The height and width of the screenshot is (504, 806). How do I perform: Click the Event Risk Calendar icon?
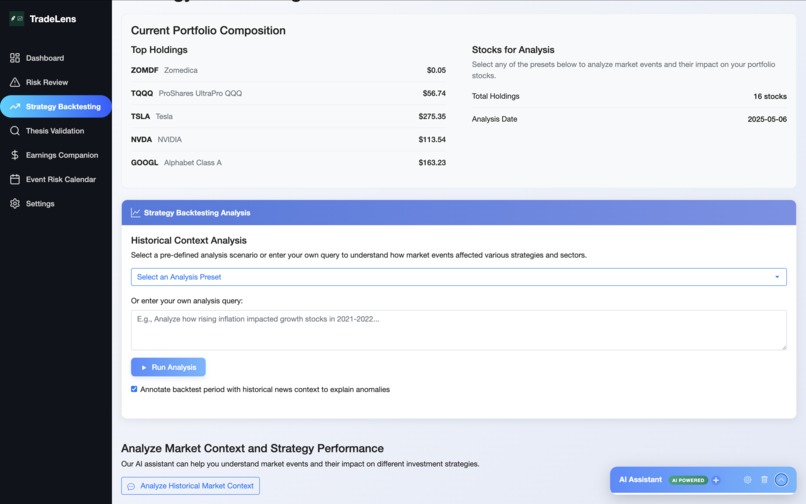[x=15, y=179]
